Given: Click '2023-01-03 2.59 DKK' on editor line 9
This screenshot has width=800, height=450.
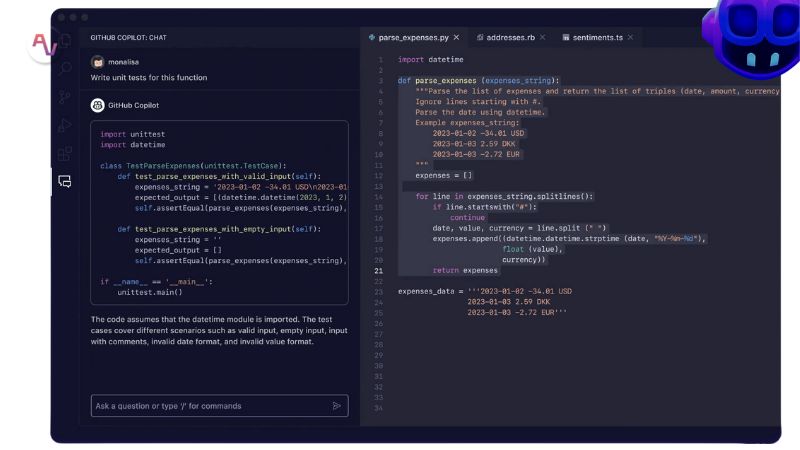Looking at the screenshot, I should click(474, 144).
